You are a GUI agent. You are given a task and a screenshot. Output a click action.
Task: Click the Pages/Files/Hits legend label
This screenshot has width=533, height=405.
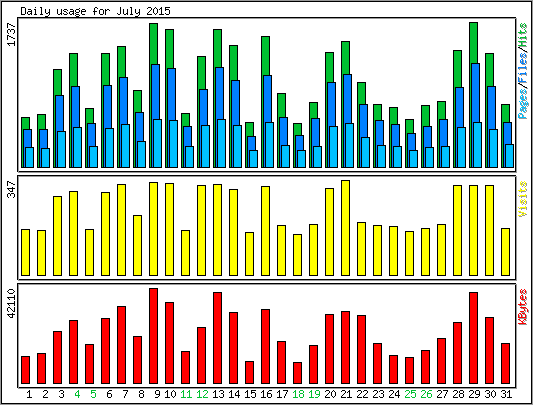tap(523, 70)
